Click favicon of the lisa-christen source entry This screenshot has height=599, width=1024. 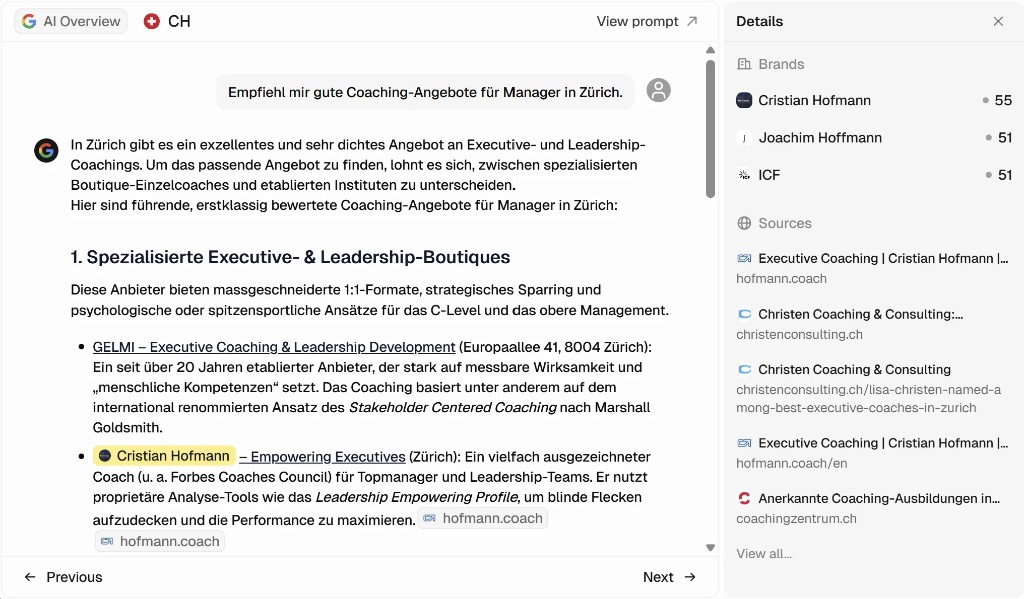[744, 370]
